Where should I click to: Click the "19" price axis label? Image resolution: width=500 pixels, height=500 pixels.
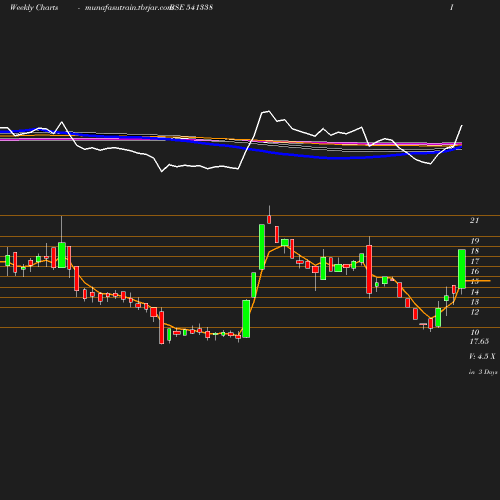[x=475, y=241]
